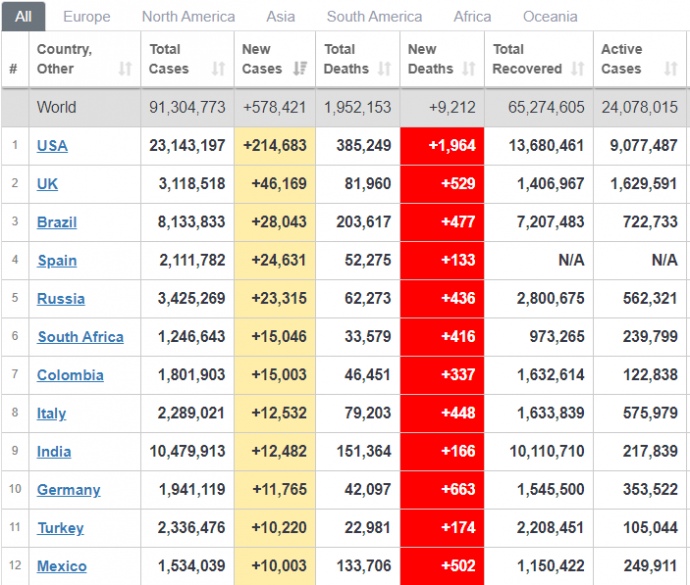690x585 pixels.
Task: Click the Total Cases sort arrows
Action: pos(218,69)
